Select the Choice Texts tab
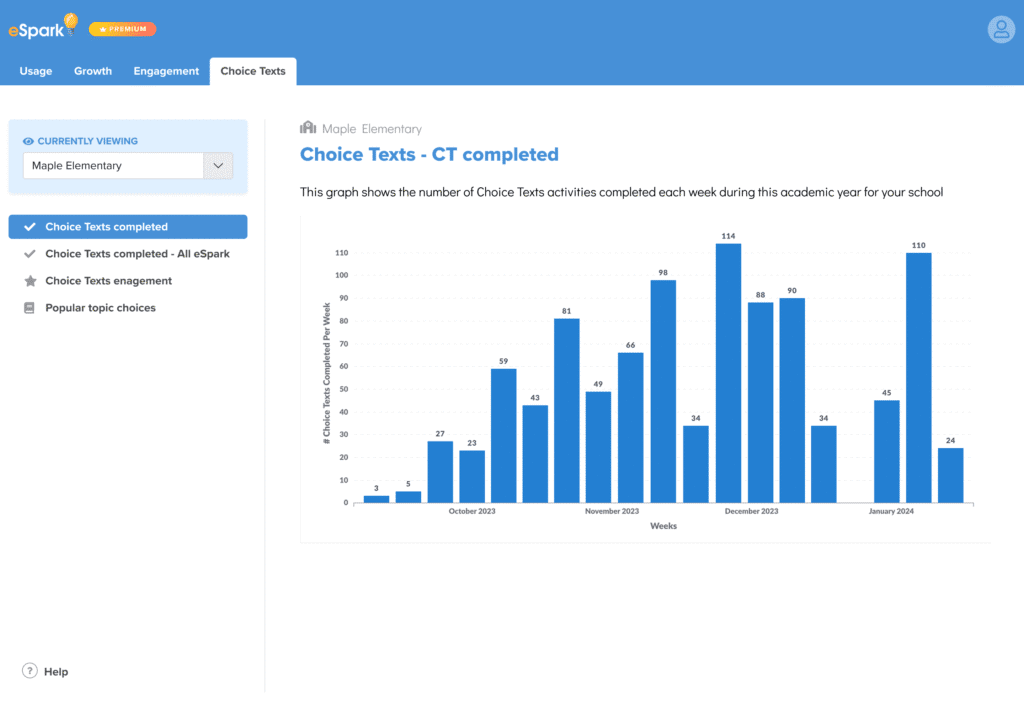Viewport: 1024px width, 711px height. point(253,71)
